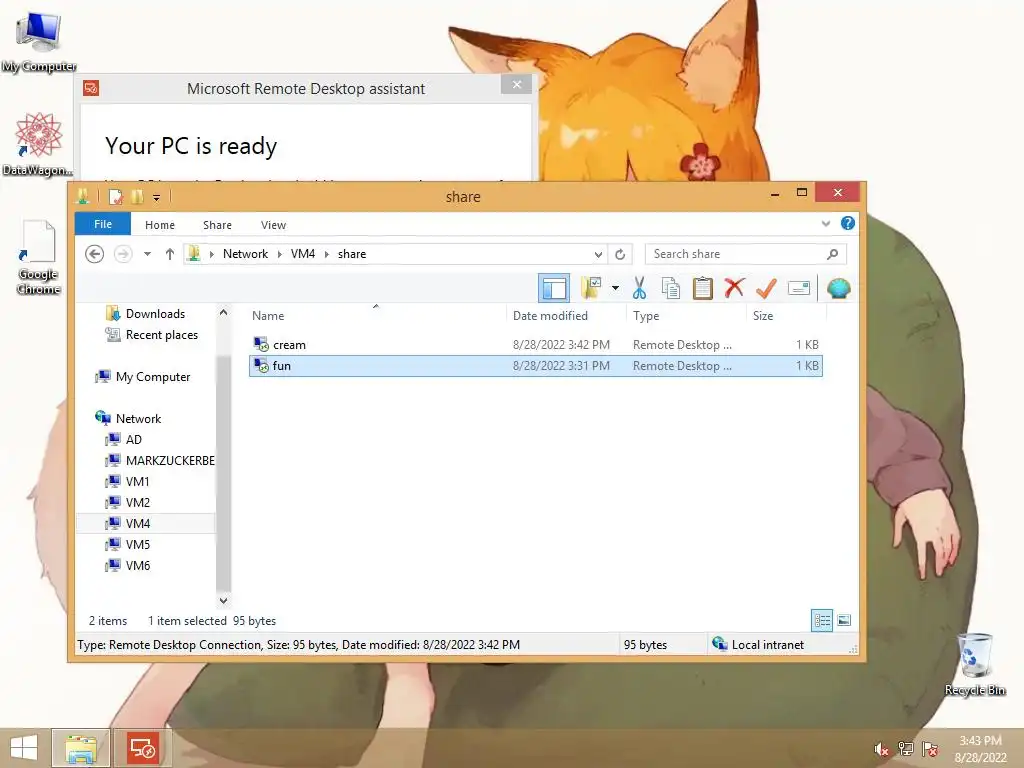Image resolution: width=1024 pixels, height=768 pixels.
Task: Click the navigation pane scroll down arrow
Action: (x=223, y=600)
